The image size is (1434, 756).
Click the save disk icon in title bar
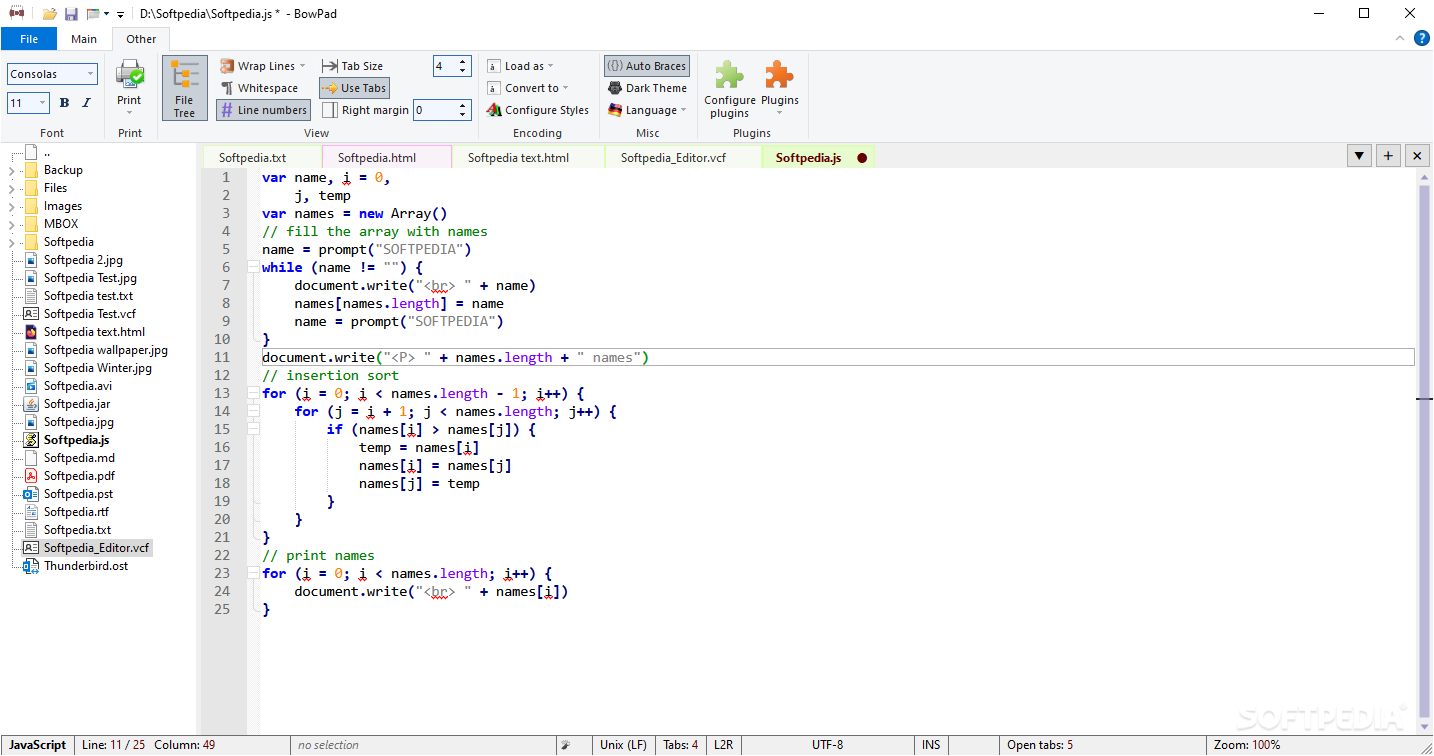tap(71, 14)
